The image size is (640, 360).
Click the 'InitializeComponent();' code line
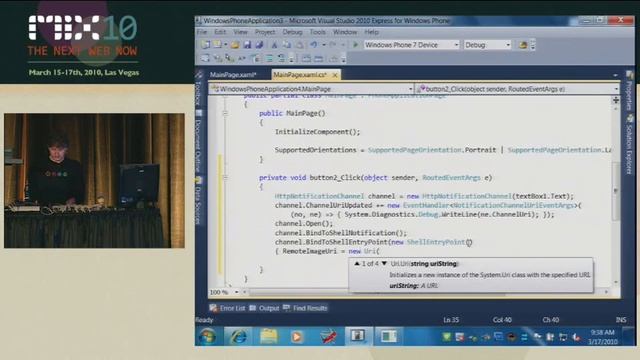(x=317, y=132)
